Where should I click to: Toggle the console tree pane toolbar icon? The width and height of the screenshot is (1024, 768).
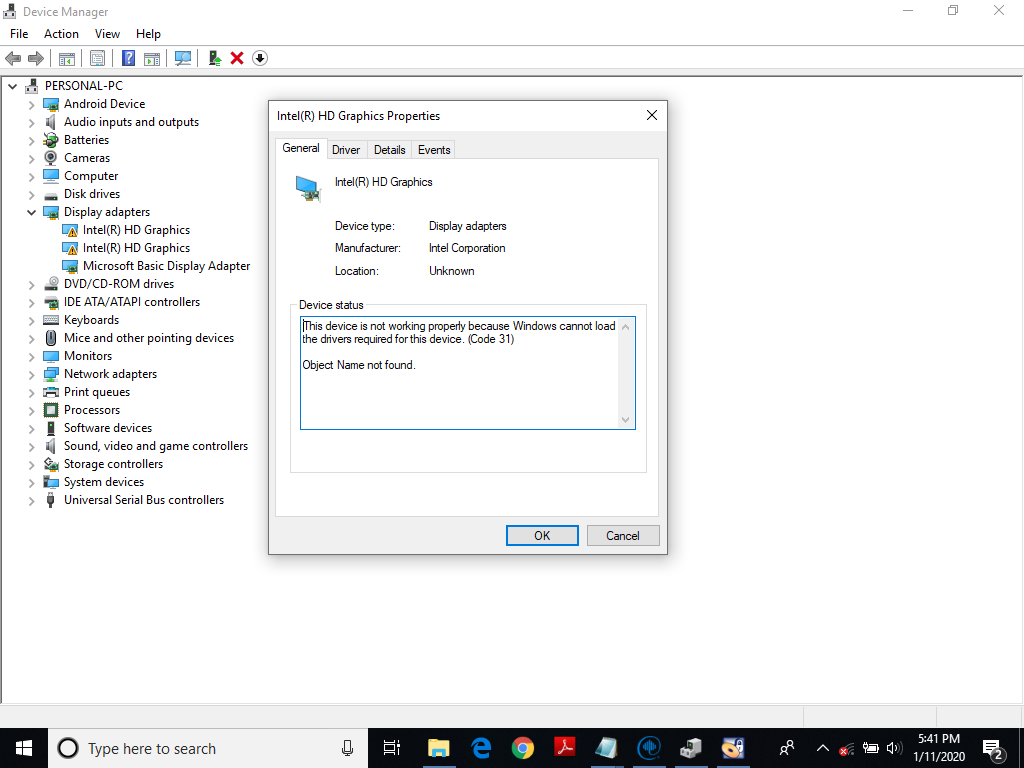click(67, 59)
